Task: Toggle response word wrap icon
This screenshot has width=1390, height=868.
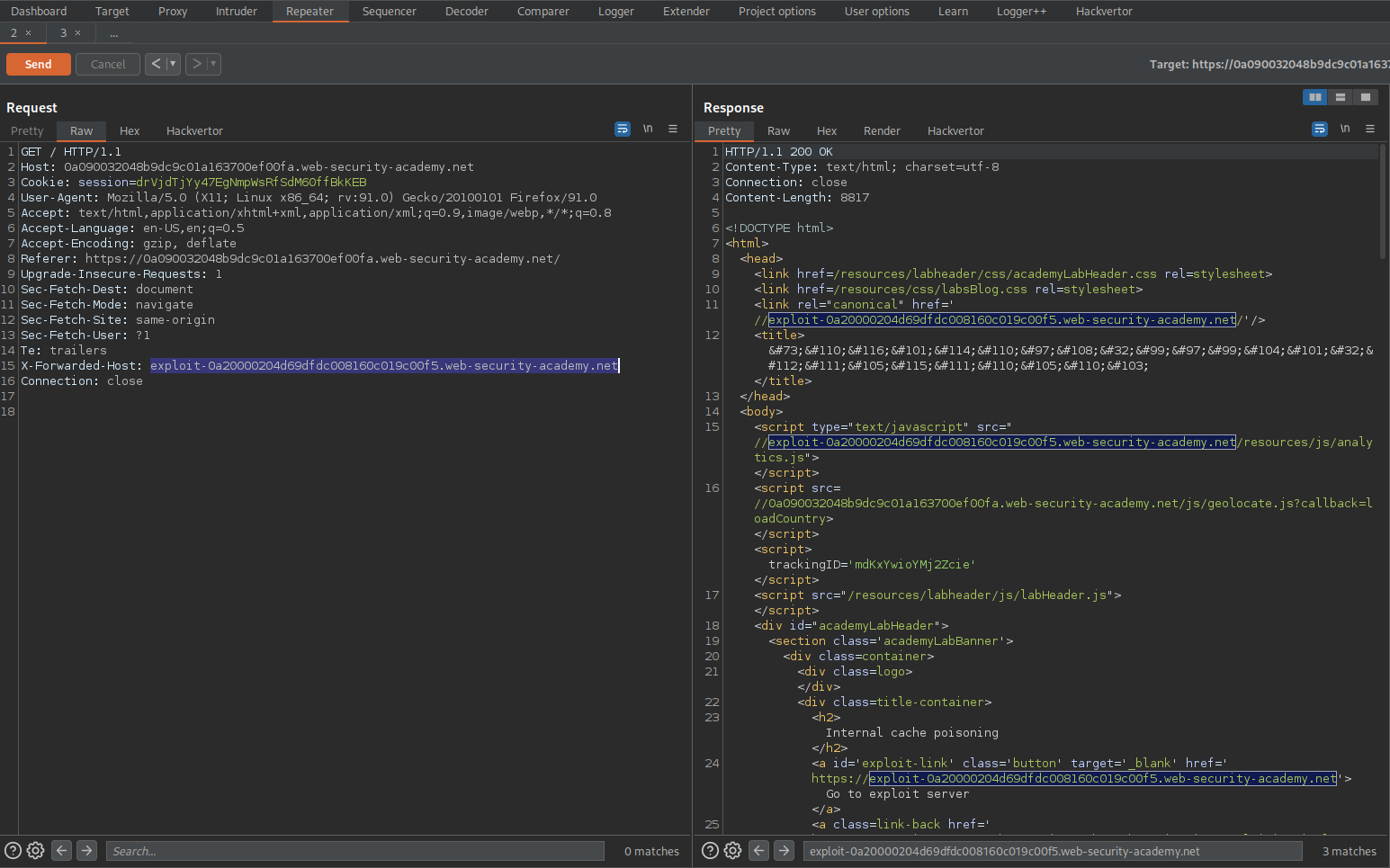Action: pyautogui.click(x=1320, y=130)
